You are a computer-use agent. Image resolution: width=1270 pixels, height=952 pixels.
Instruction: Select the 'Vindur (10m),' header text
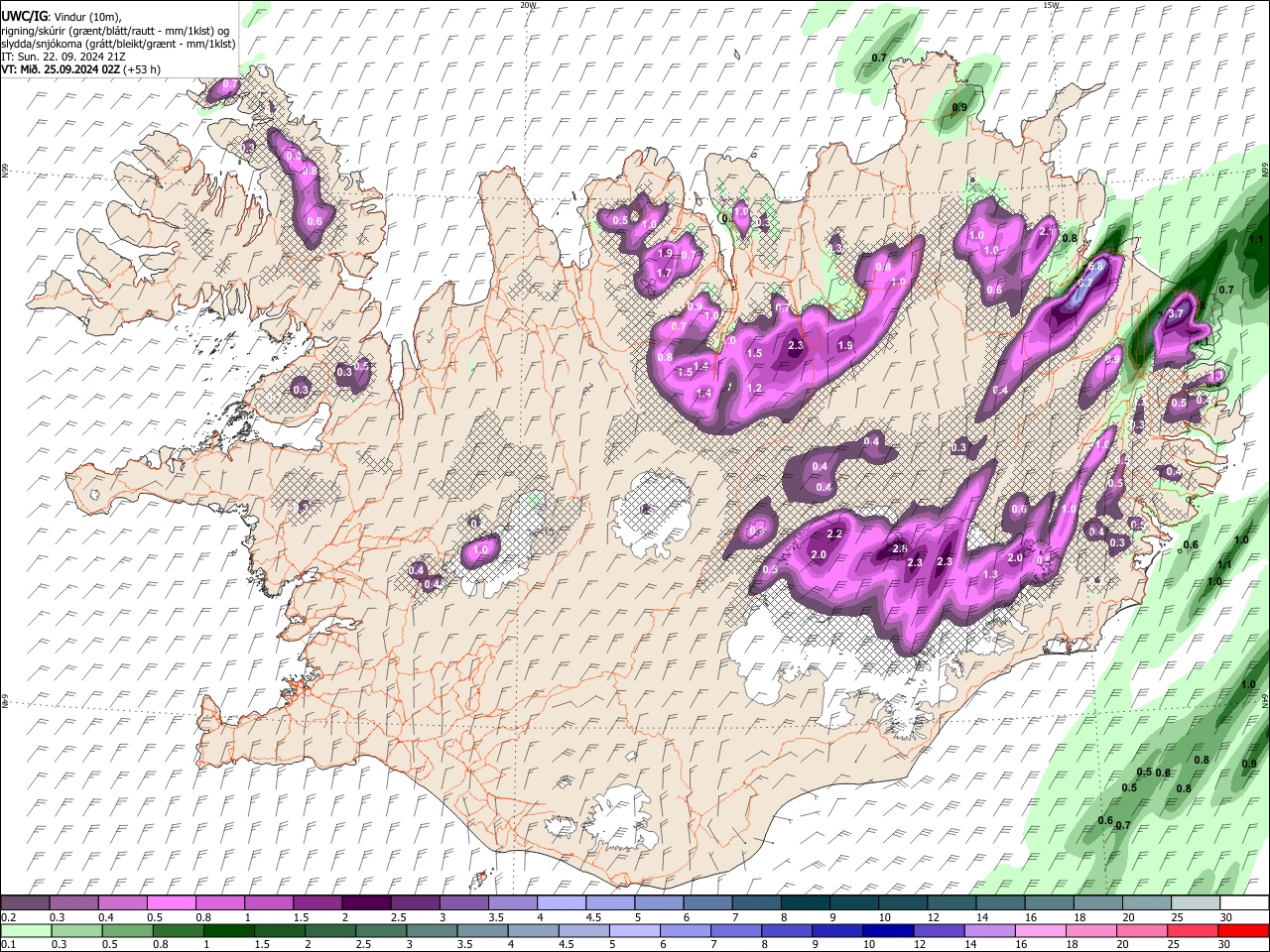tap(86, 18)
